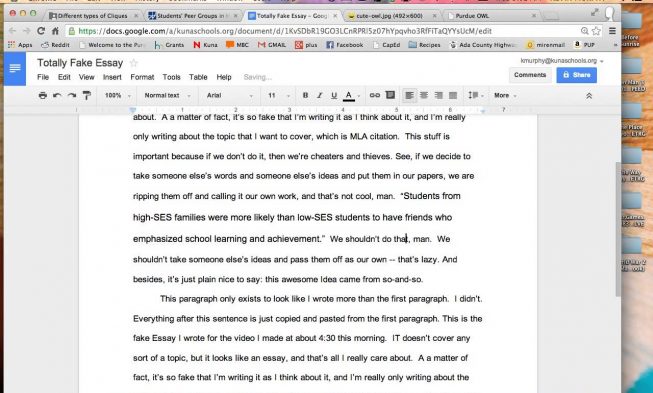This screenshot has width=653, height=393.
Task: Add a comment using toolbar comment icon
Action: [390, 95]
